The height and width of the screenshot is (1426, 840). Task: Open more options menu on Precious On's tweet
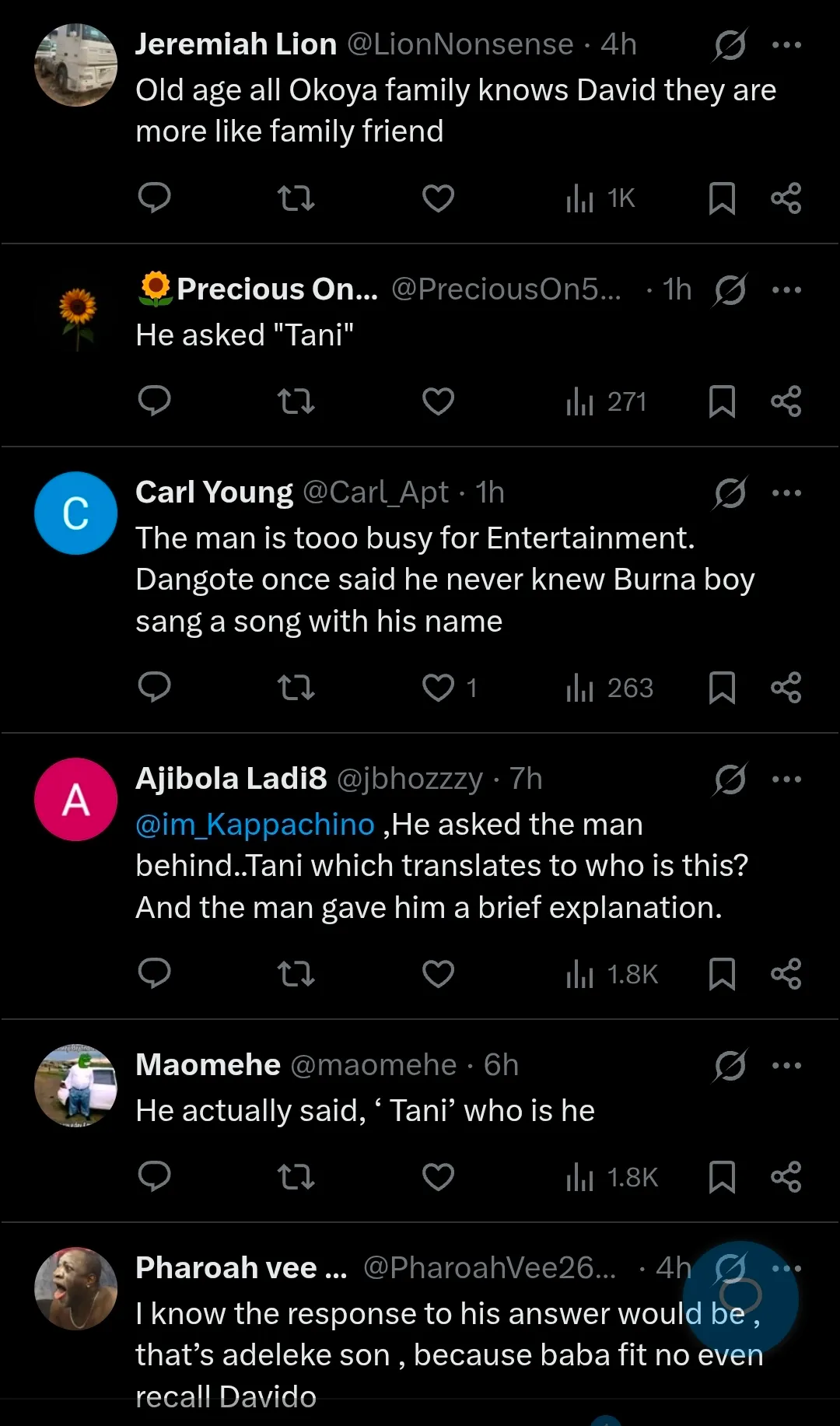786,290
